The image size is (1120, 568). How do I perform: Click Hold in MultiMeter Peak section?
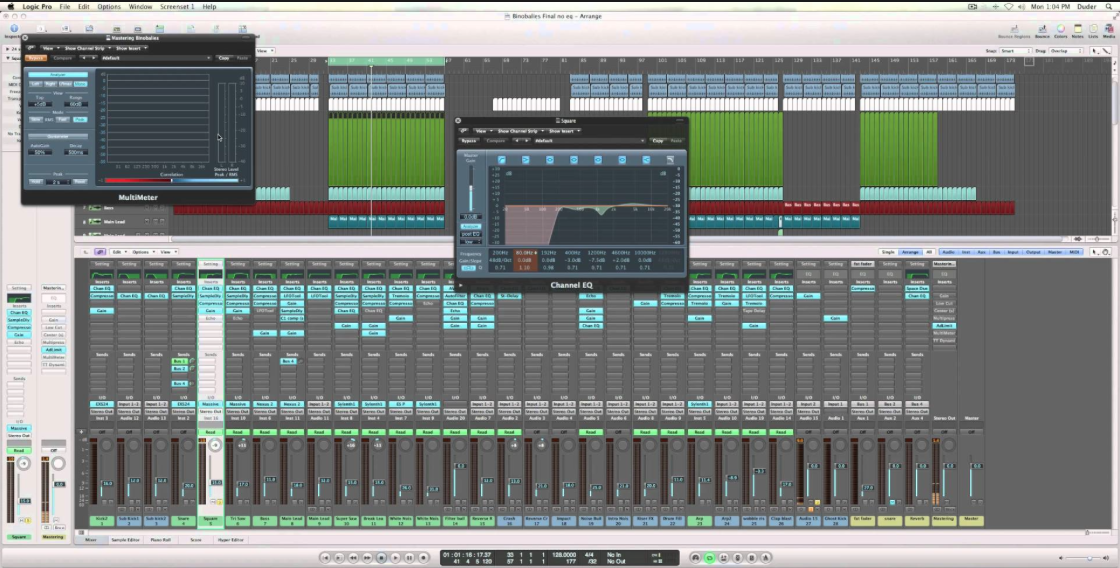tap(35, 181)
